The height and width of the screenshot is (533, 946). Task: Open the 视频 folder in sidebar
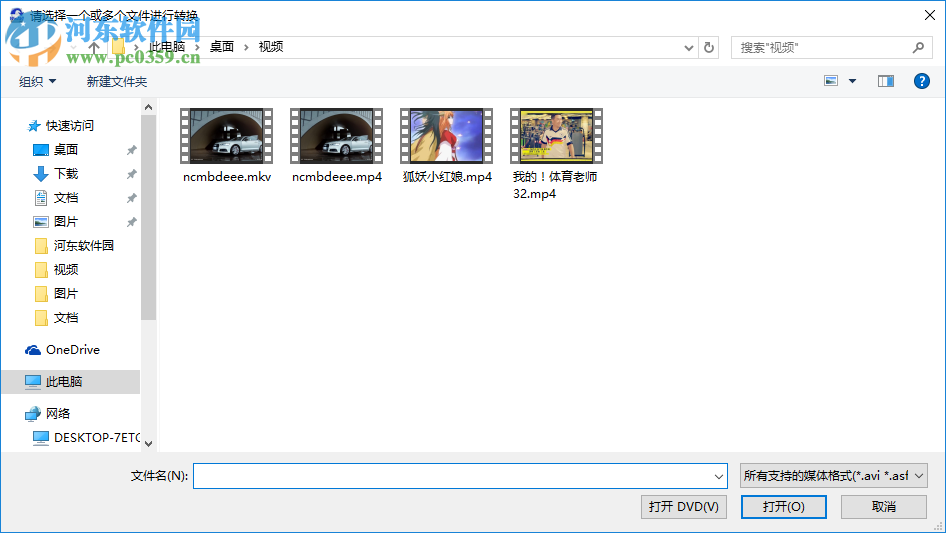[66, 270]
